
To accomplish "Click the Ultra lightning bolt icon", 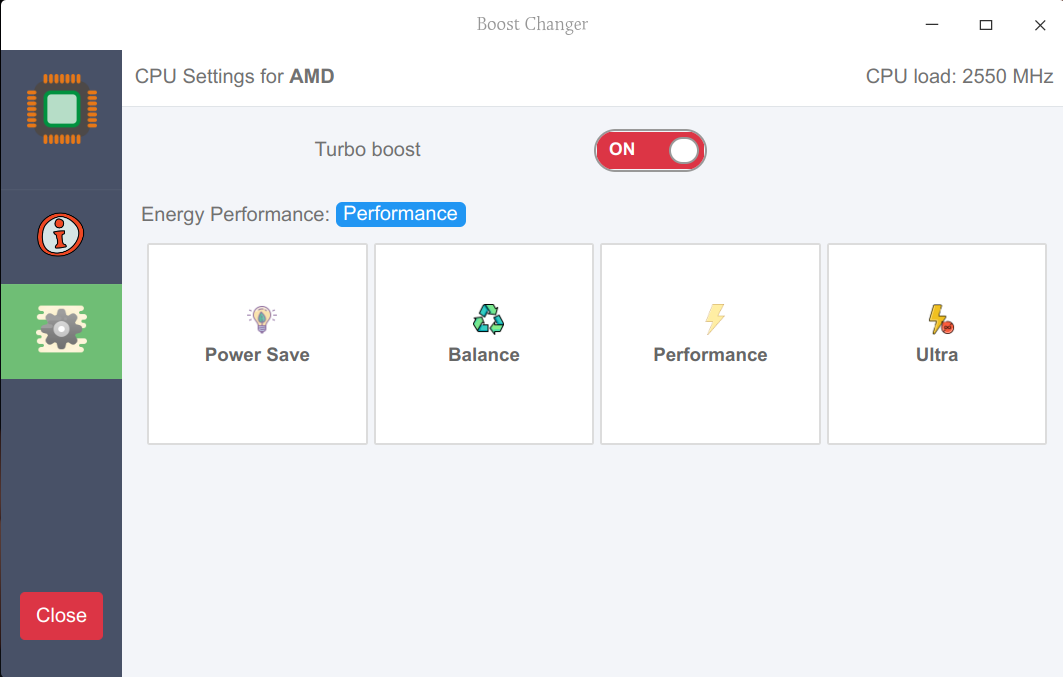I will [940, 320].
